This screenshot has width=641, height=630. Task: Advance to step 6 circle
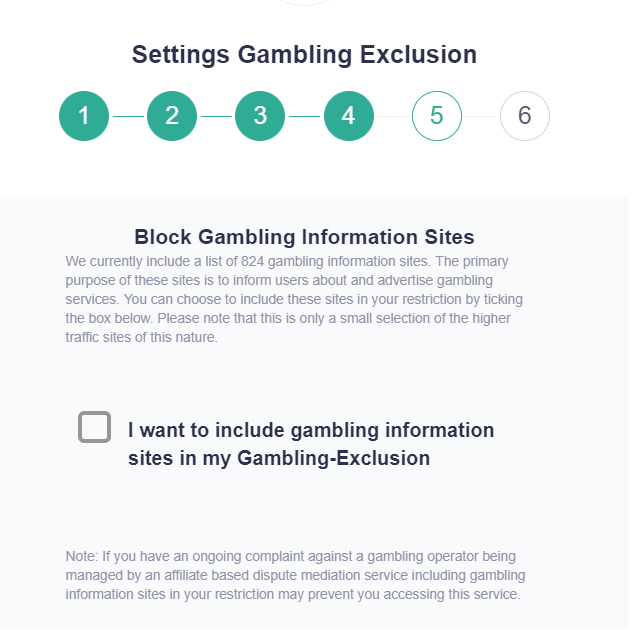pyautogui.click(x=525, y=116)
